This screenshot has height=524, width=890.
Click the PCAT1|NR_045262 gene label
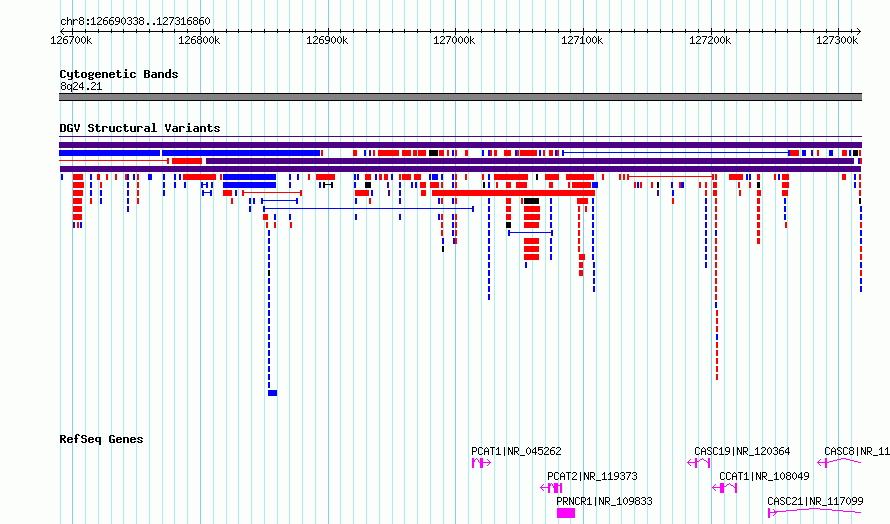tap(516, 451)
